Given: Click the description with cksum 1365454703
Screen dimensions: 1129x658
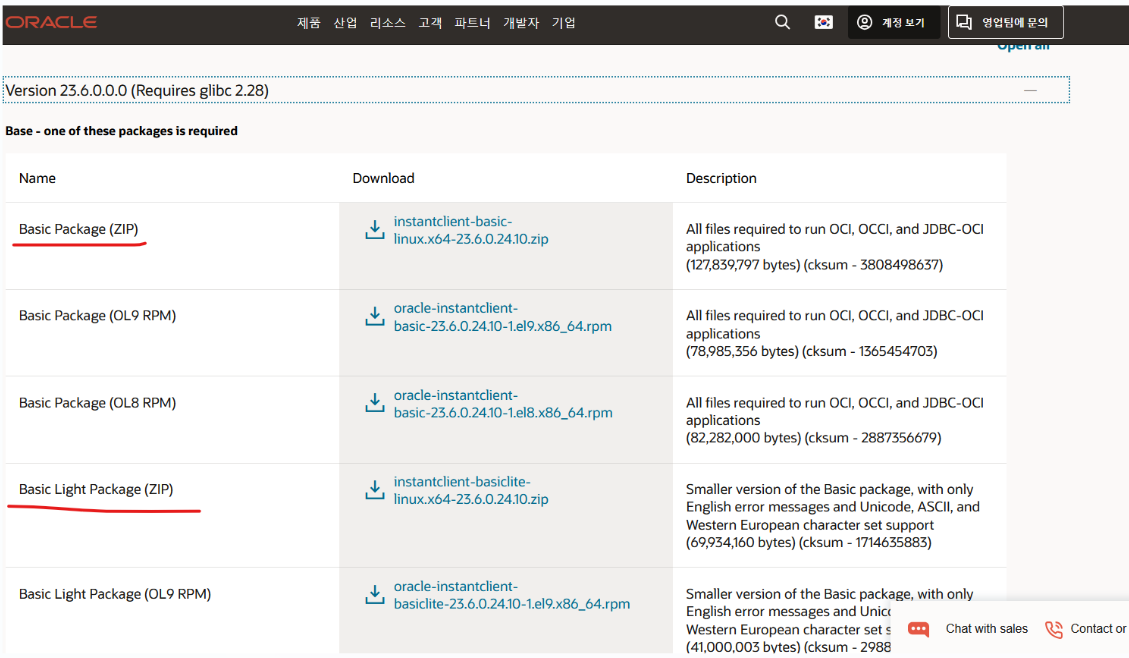Looking at the screenshot, I should [835, 333].
